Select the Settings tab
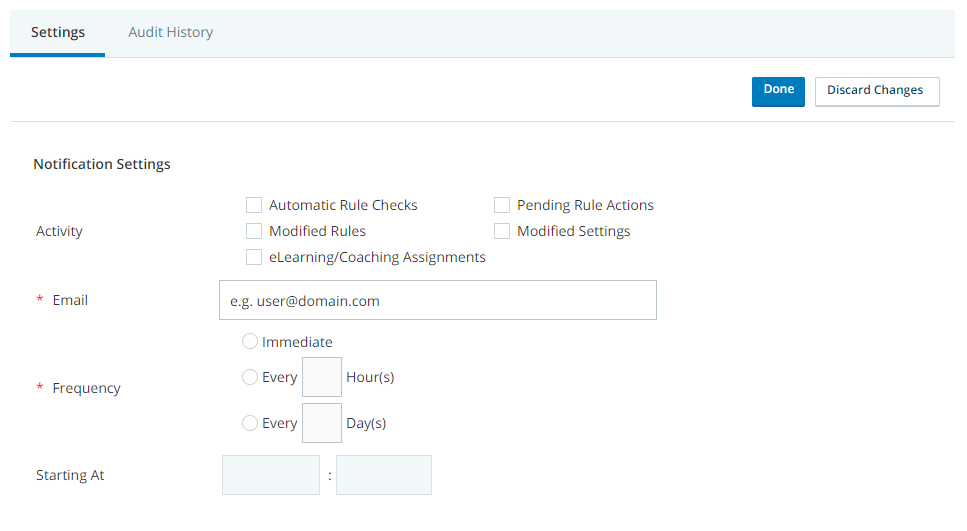967x531 pixels. (x=57, y=32)
